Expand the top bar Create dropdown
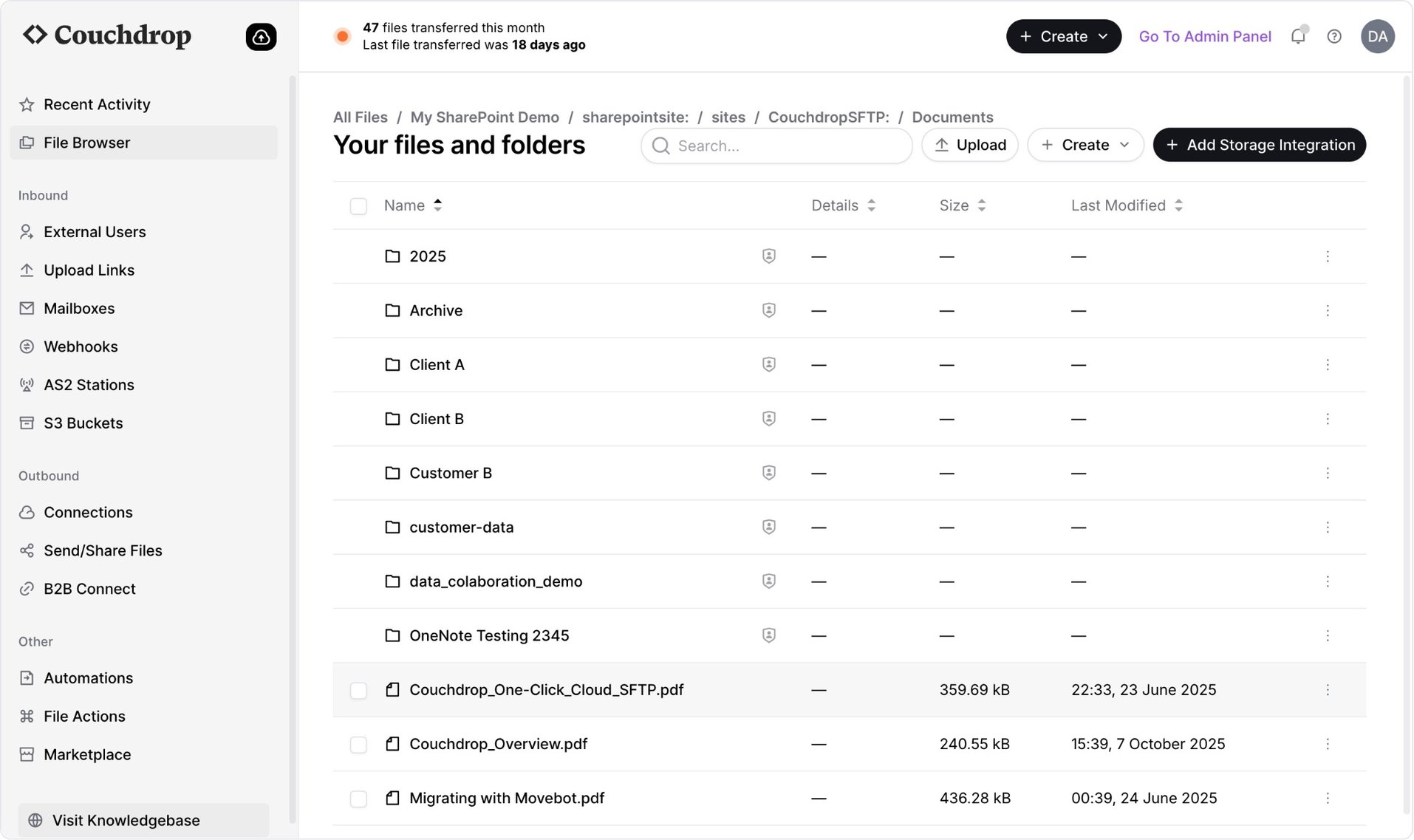 click(1063, 36)
